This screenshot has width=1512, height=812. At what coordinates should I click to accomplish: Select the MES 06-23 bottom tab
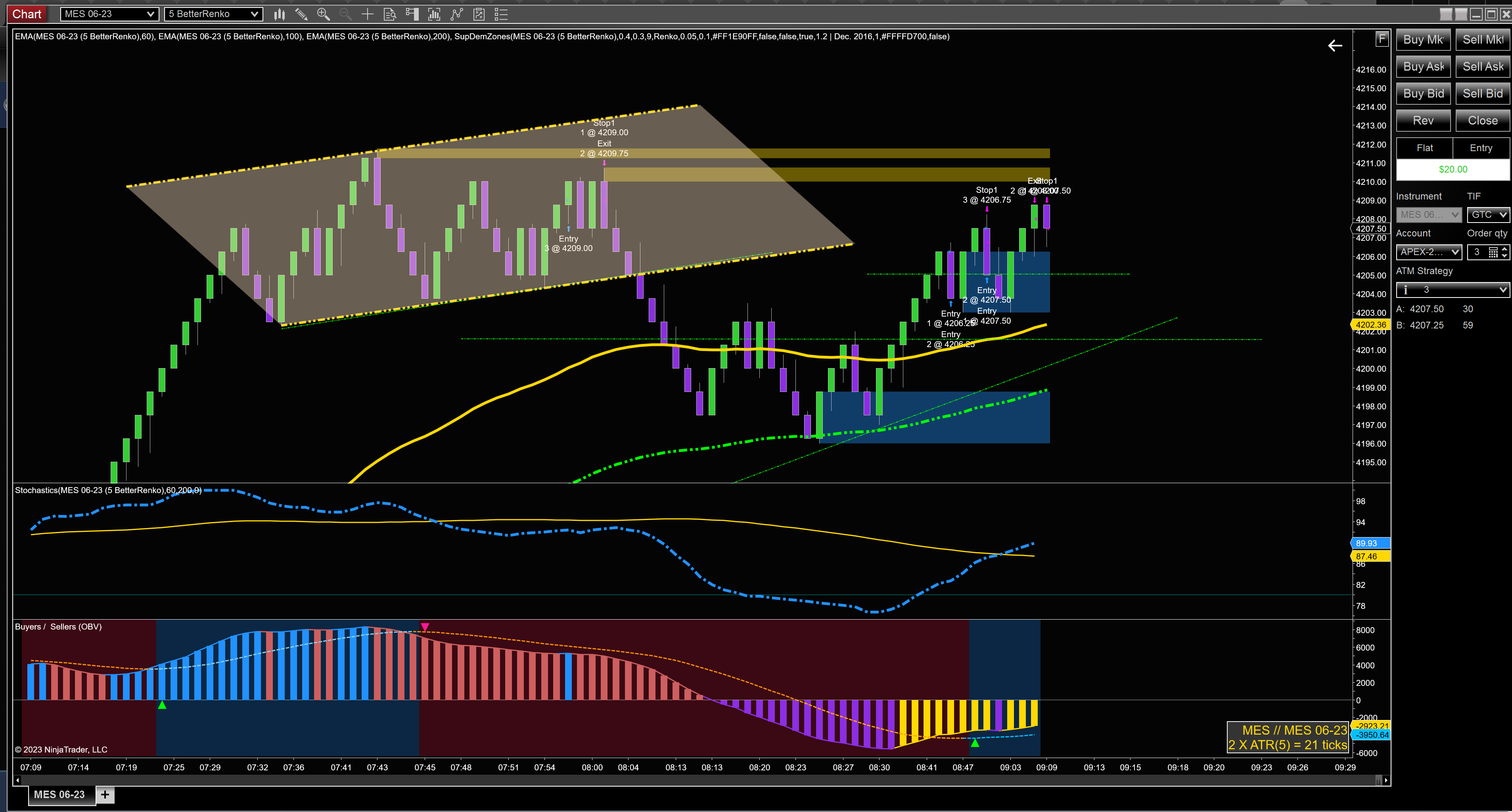(61, 795)
